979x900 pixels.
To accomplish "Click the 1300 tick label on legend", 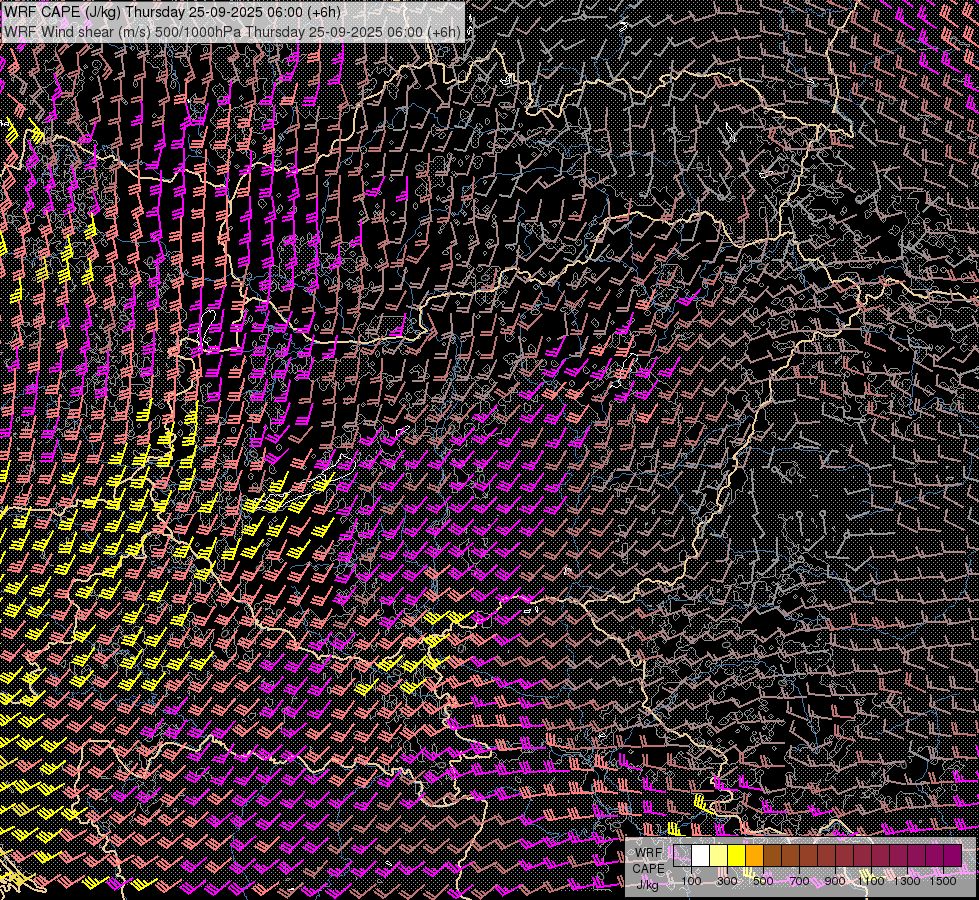I will point(907,881).
